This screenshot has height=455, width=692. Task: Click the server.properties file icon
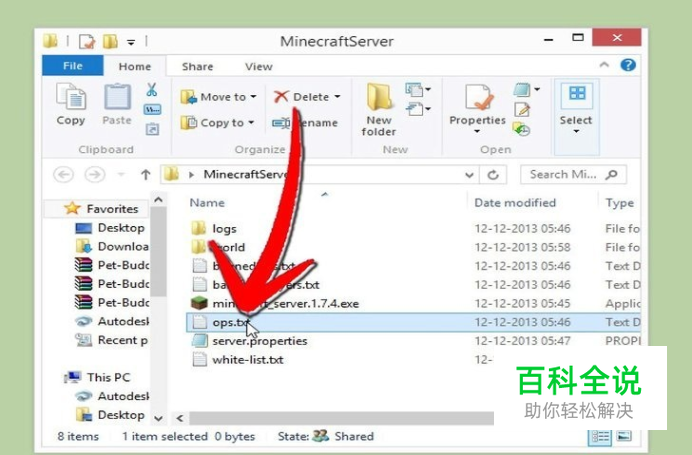(x=200, y=341)
